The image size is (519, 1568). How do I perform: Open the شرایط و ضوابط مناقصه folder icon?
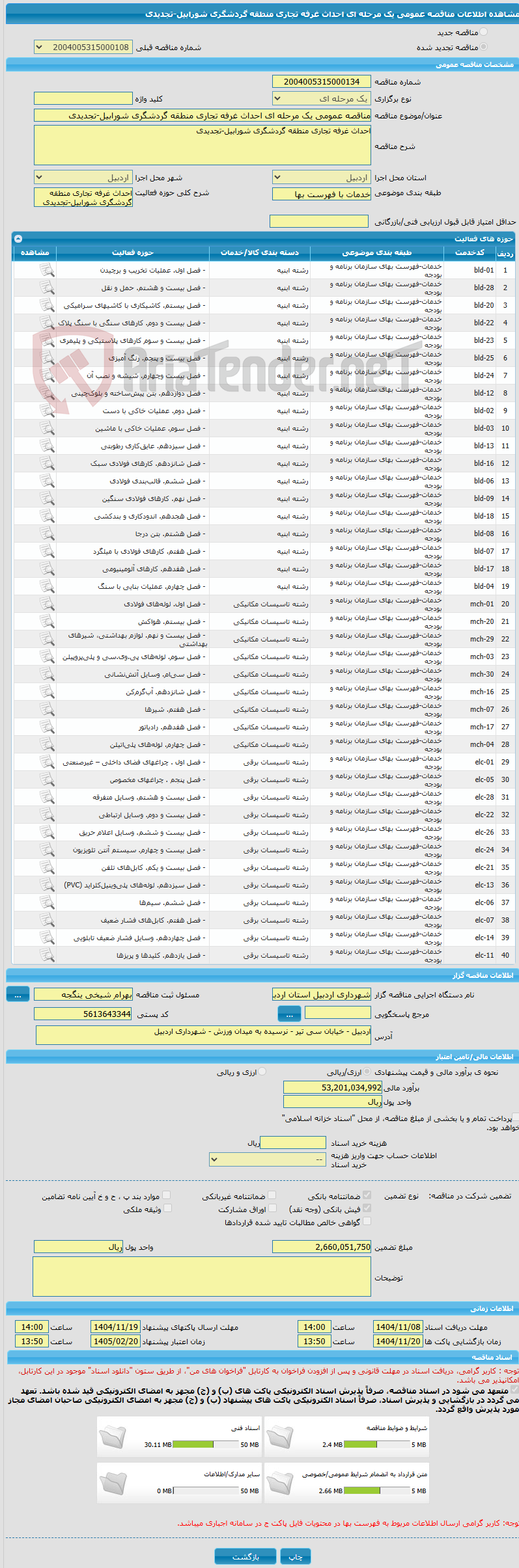tap(280, 1437)
